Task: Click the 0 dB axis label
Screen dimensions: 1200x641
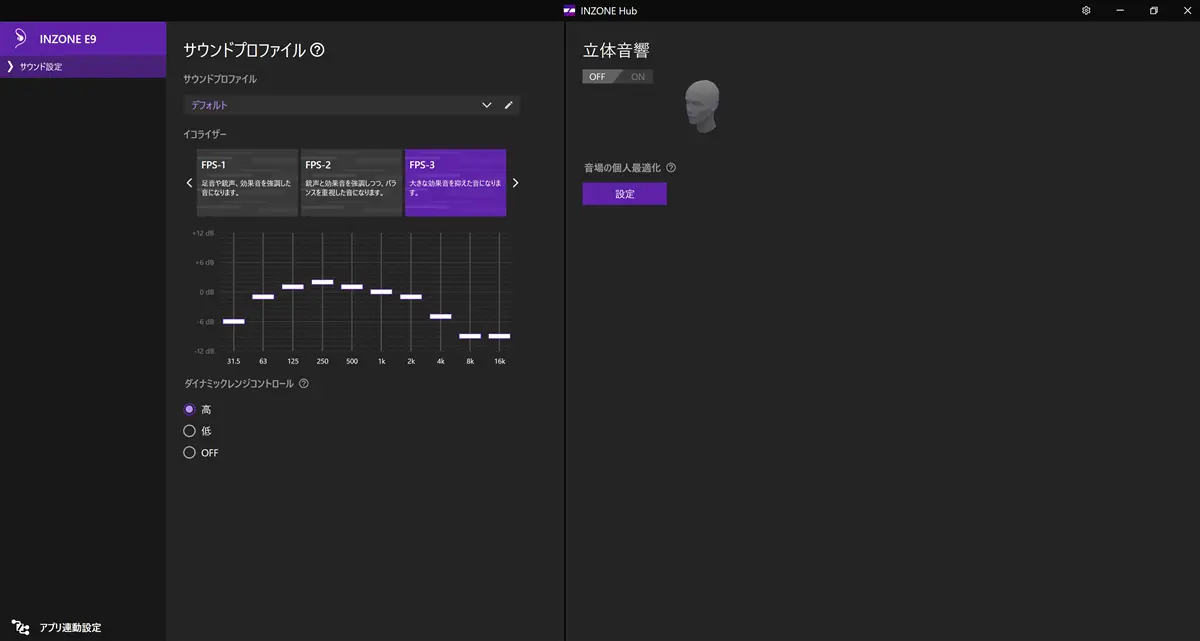Action: [205, 292]
